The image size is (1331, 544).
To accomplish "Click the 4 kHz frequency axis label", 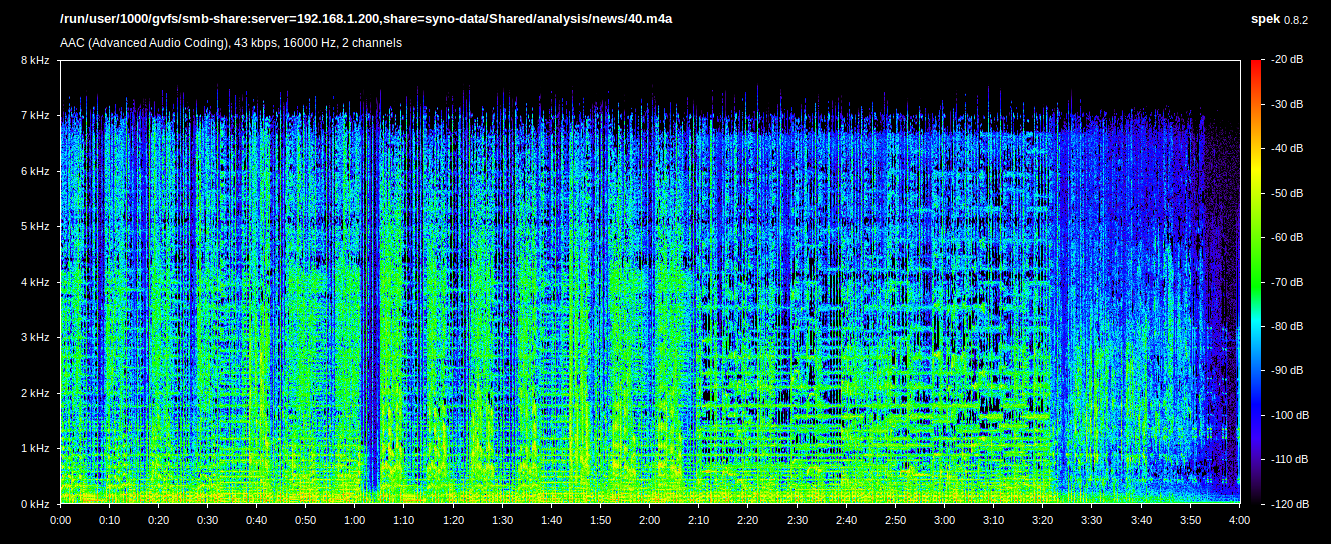I will coord(34,282).
